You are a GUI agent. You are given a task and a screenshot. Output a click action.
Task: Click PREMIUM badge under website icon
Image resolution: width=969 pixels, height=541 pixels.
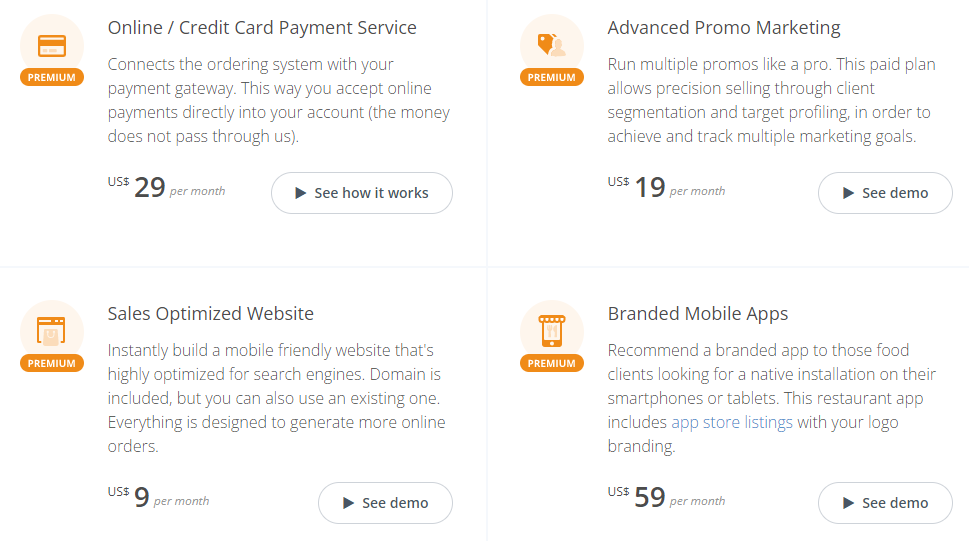click(x=52, y=363)
